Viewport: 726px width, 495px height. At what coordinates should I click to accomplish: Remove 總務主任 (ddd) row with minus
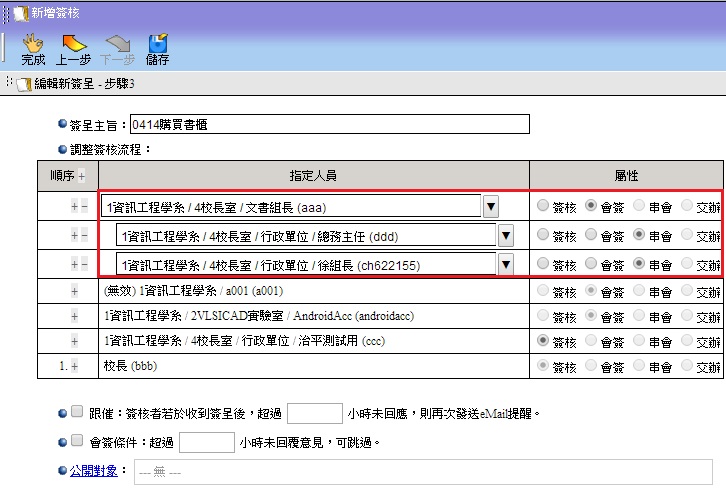pos(84,236)
